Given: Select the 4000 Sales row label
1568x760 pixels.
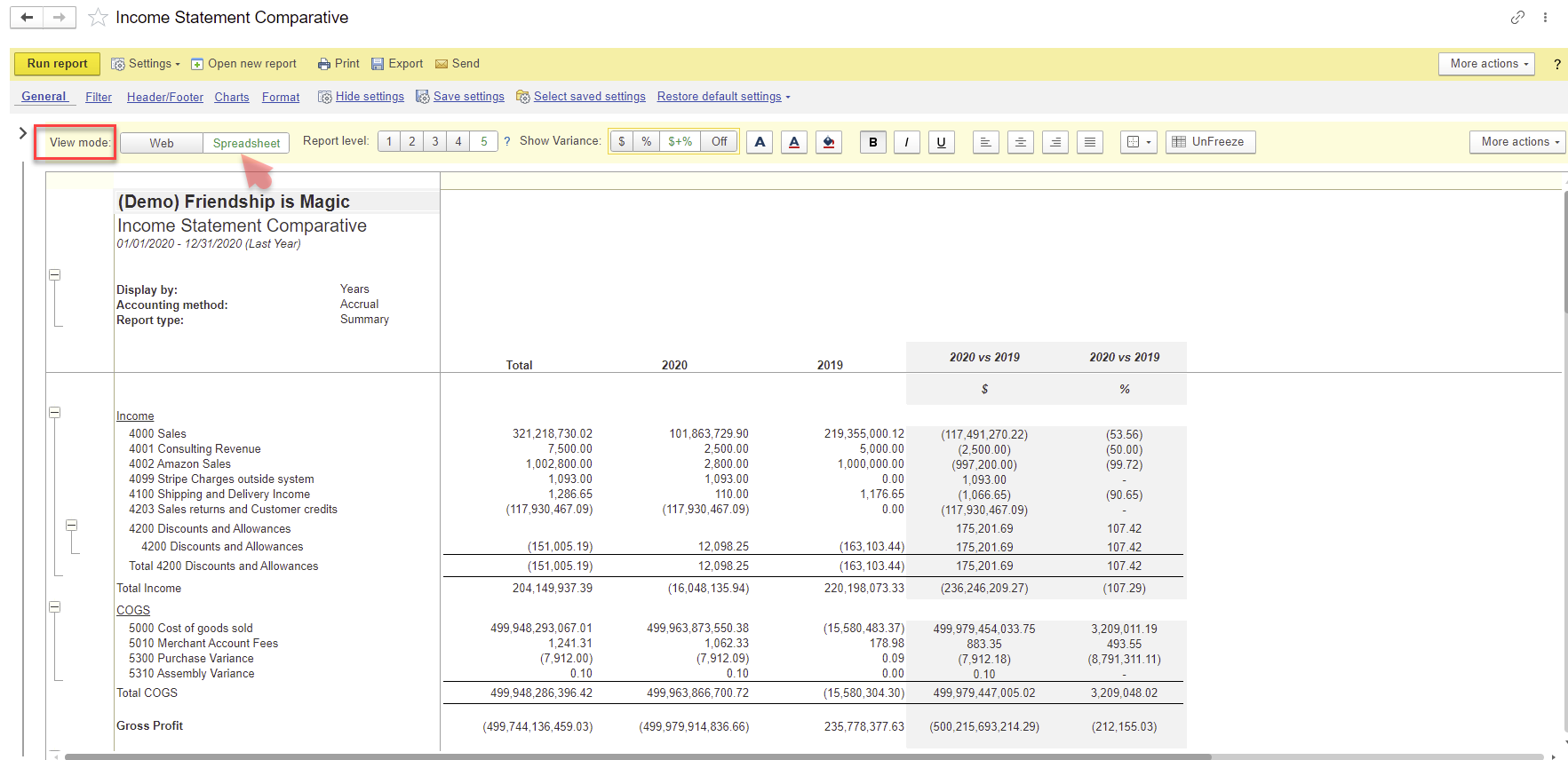Looking at the screenshot, I should pos(158,434).
